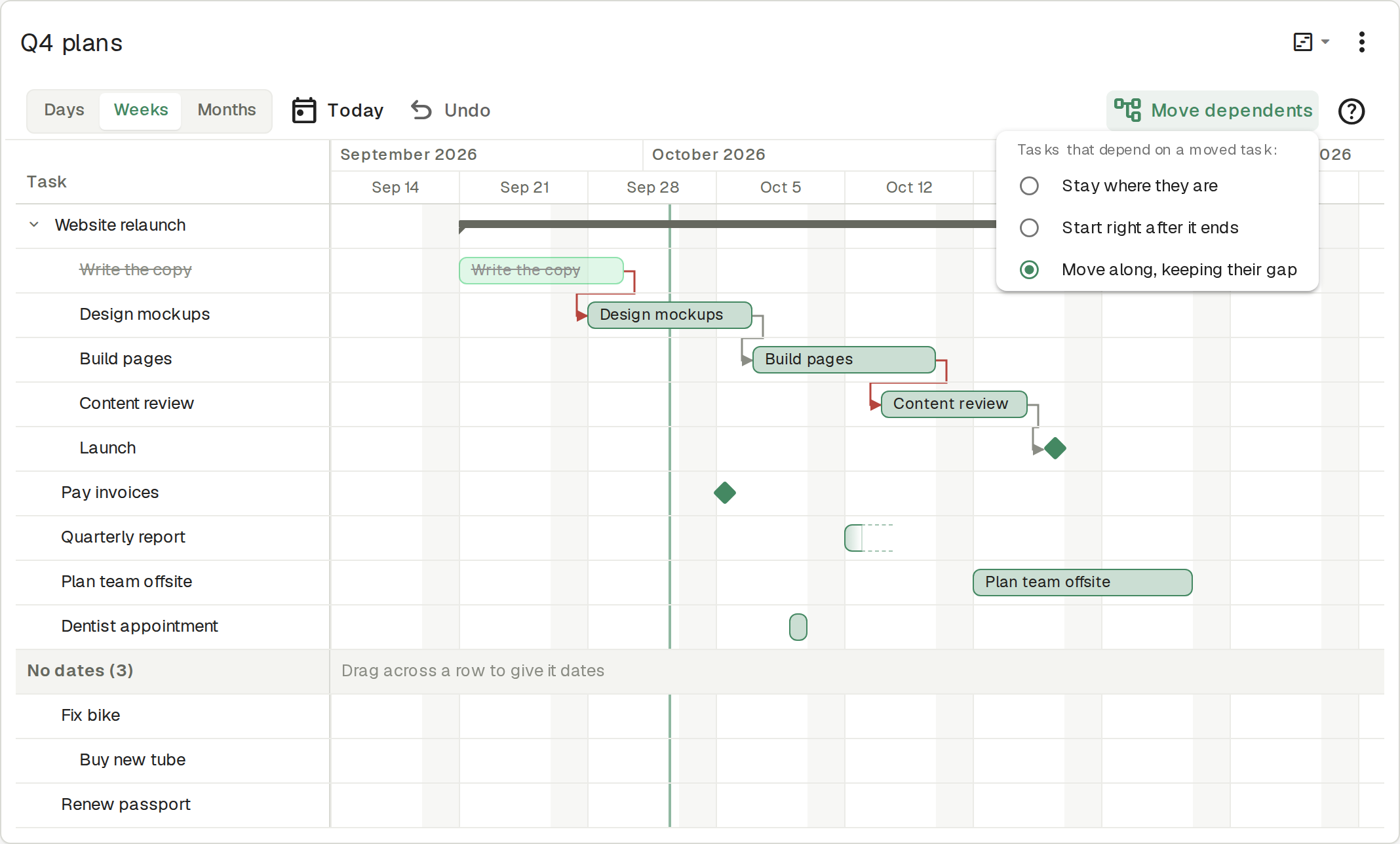Click the 'Task' column header
The width and height of the screenshot is (1400, 844).
point(47,182)
